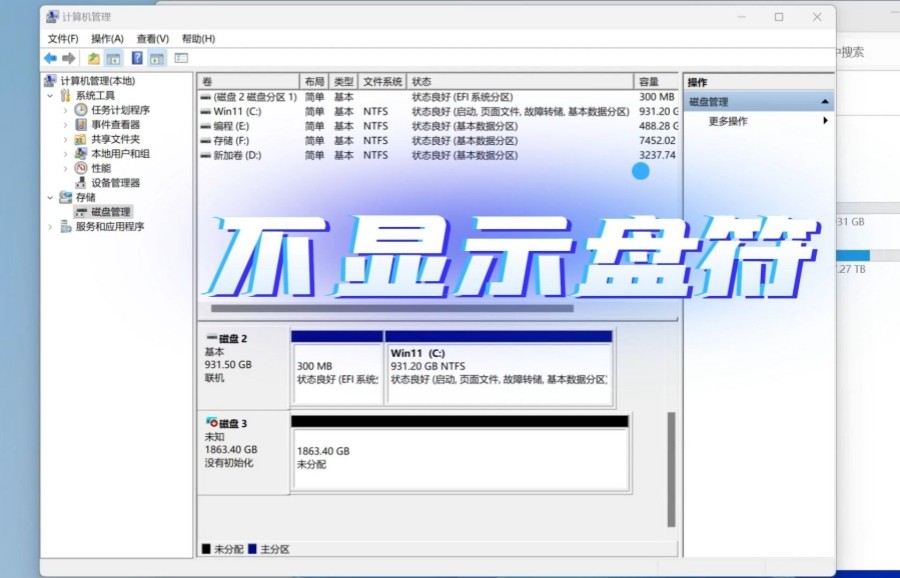
Task: Select the Win11 (C:) partition block on 磁盘 2
Action: click(499, 368)
